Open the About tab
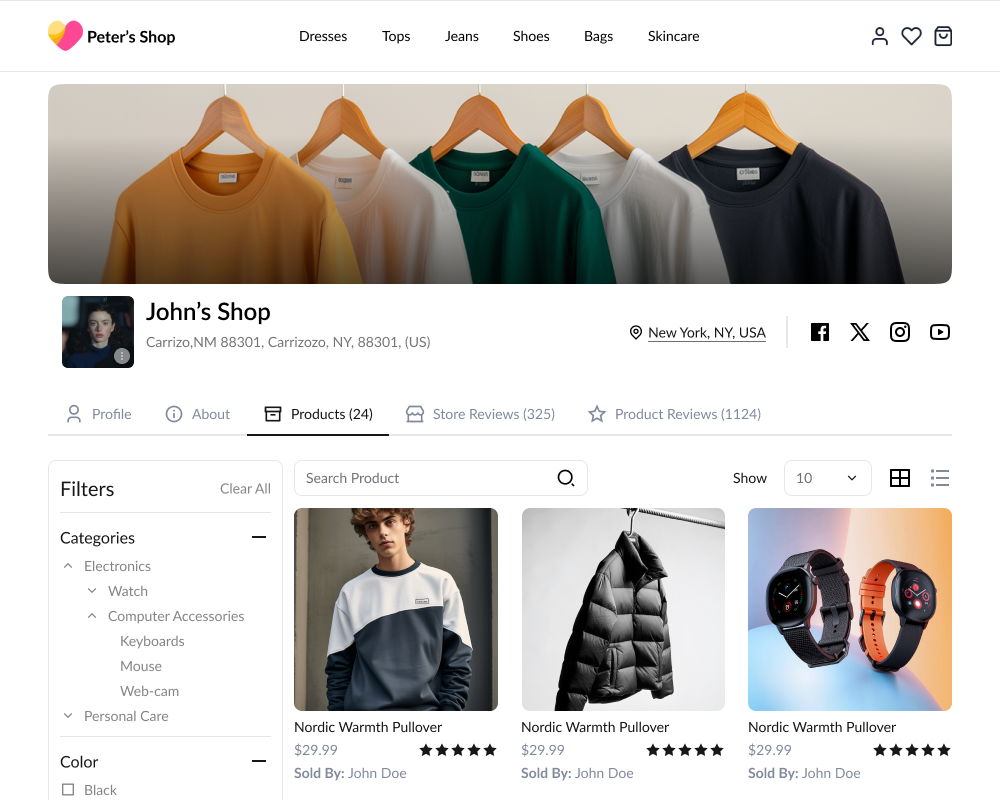 click(x=197, y=414)
